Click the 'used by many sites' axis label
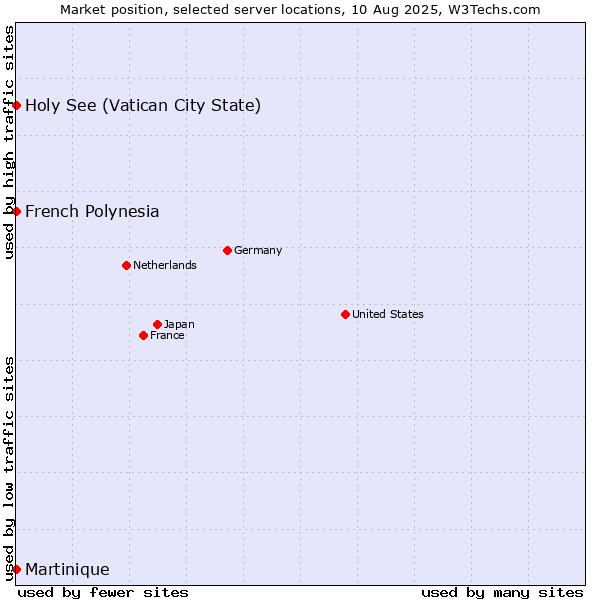The image size is (600, 600). 502,593
